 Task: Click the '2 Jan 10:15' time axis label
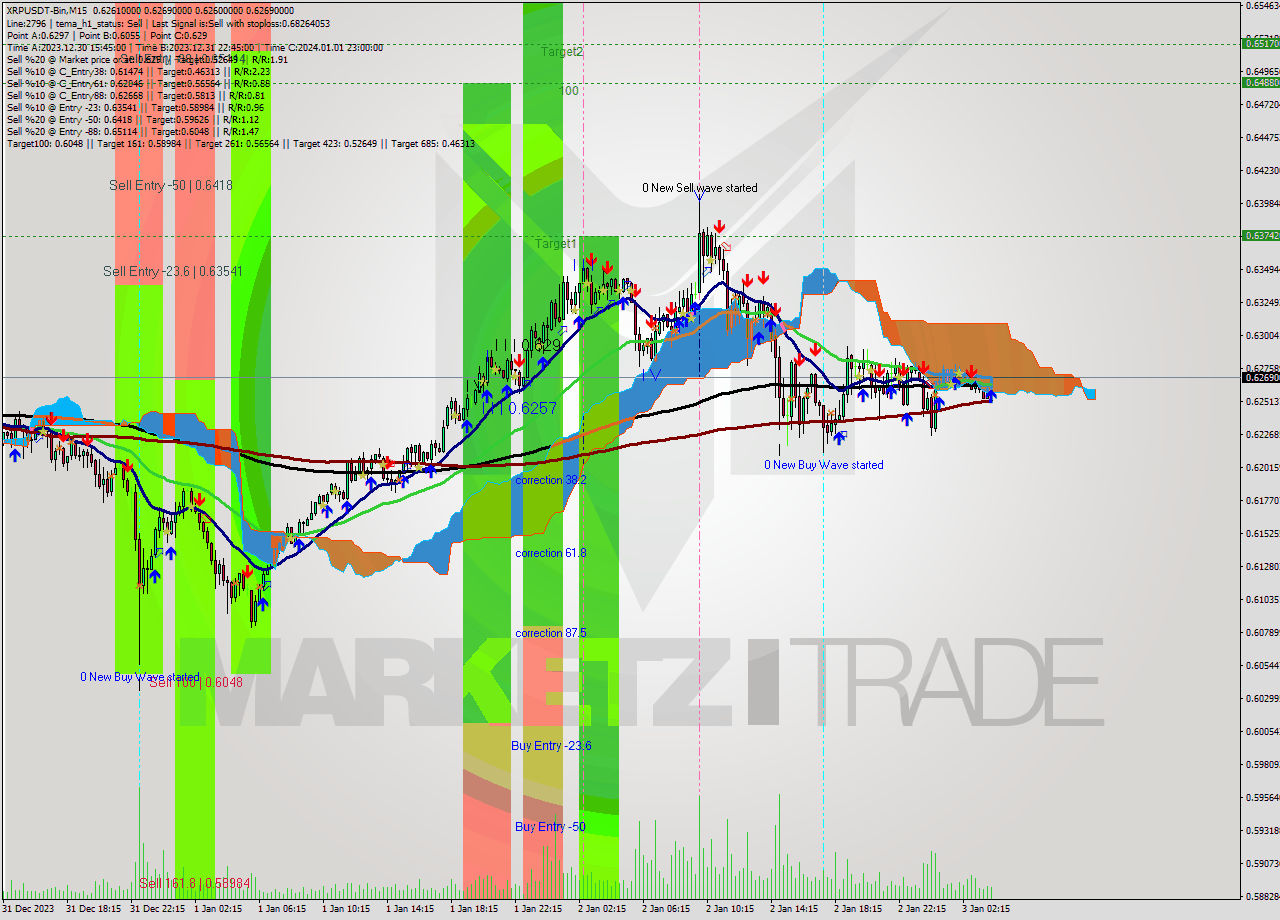click(x=730, y=909)
